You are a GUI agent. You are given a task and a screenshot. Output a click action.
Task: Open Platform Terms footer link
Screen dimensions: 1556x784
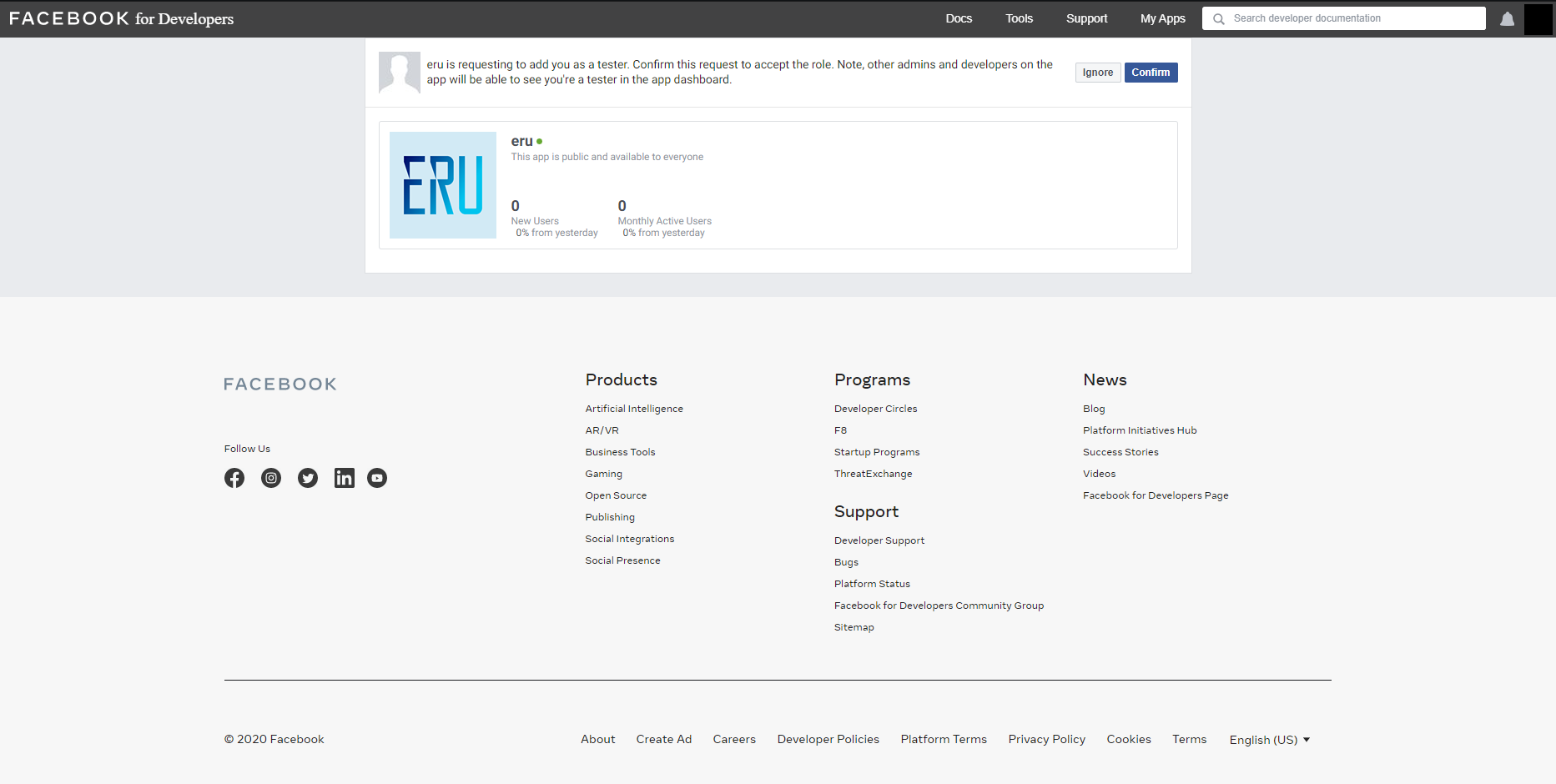pyautogui.click(x=944, y=739)
